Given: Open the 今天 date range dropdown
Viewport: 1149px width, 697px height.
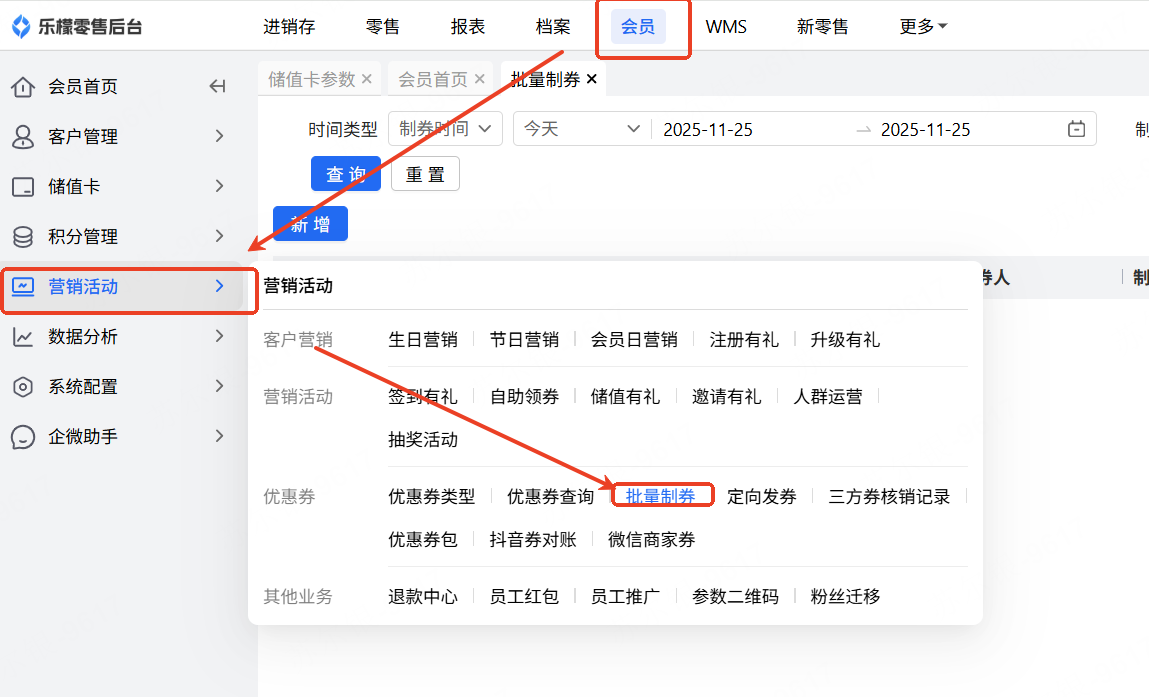Looking at the screenshot, I should [x=582, y=129].
